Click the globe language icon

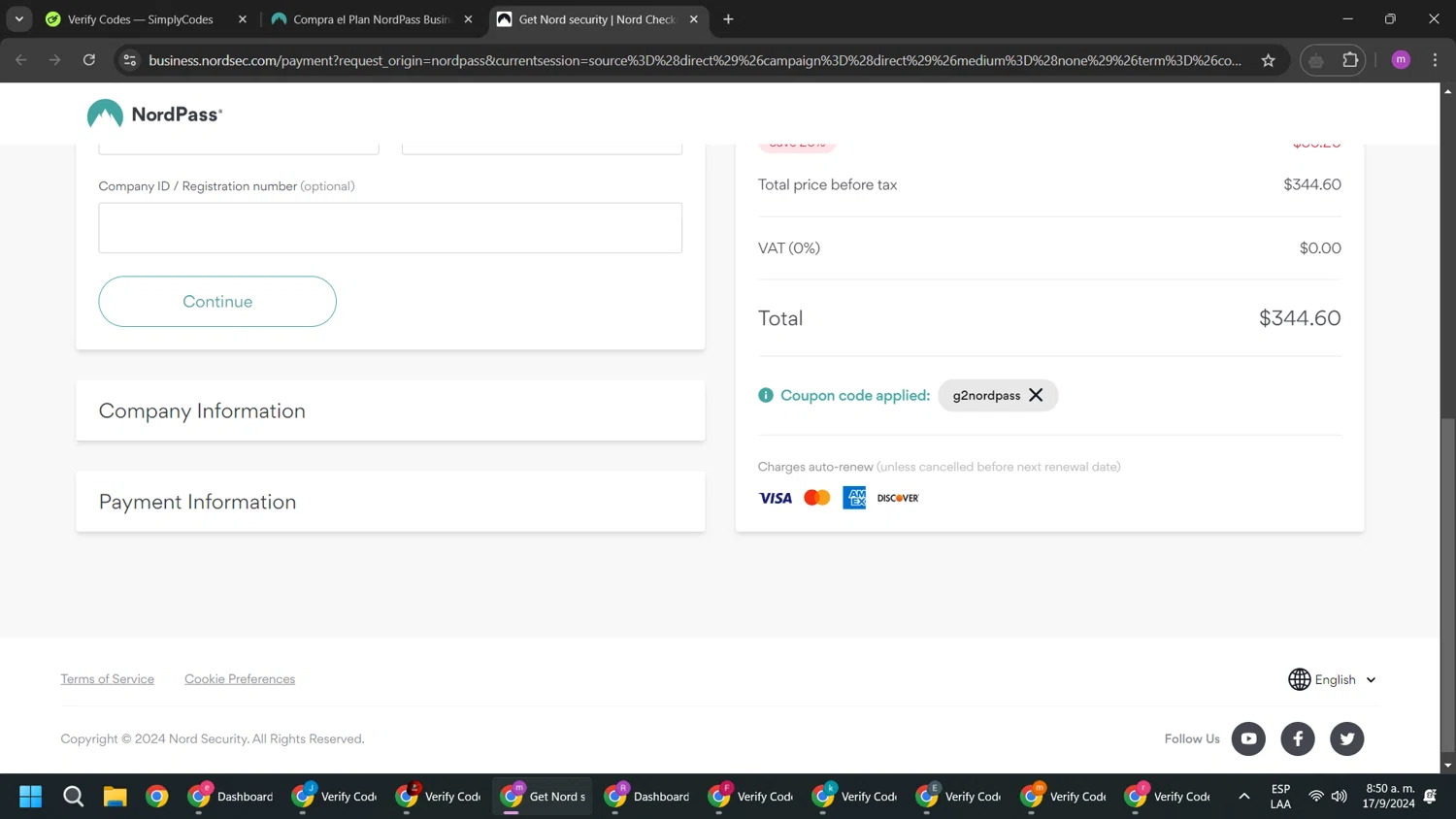click(x=1300, y=679)
